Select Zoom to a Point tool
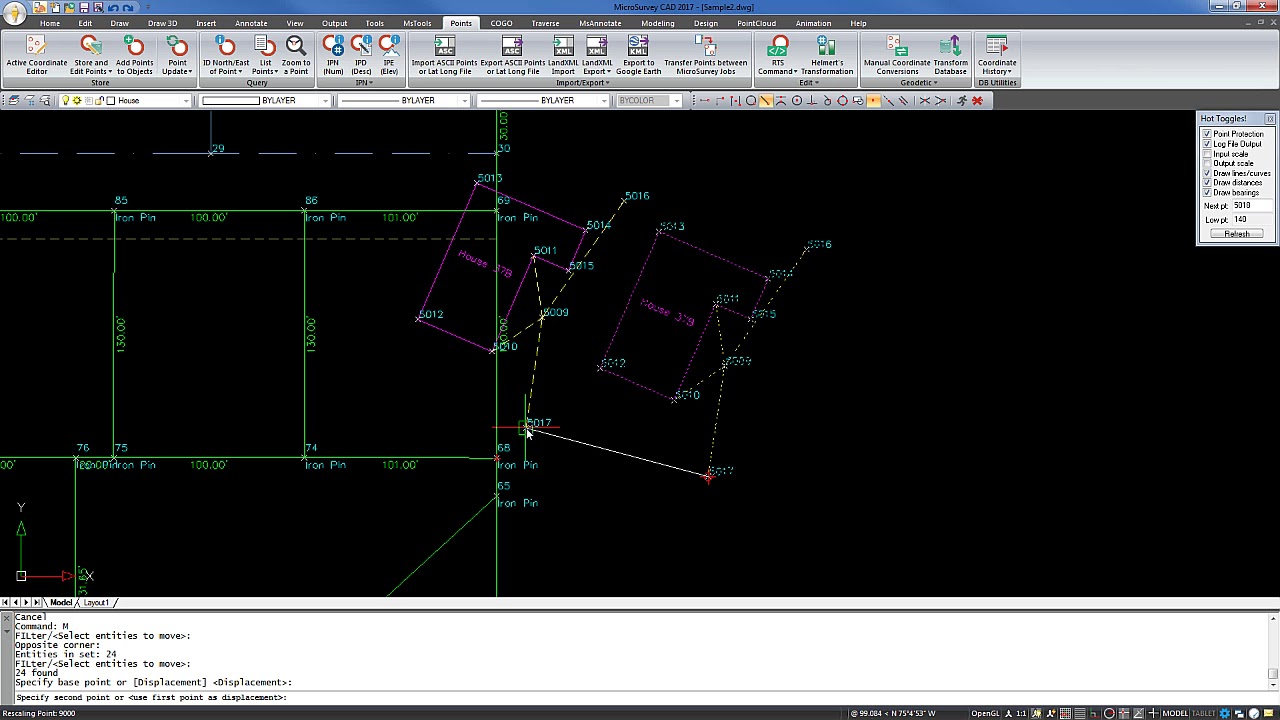The image size is (1280, 720). [x=296, y=55]
